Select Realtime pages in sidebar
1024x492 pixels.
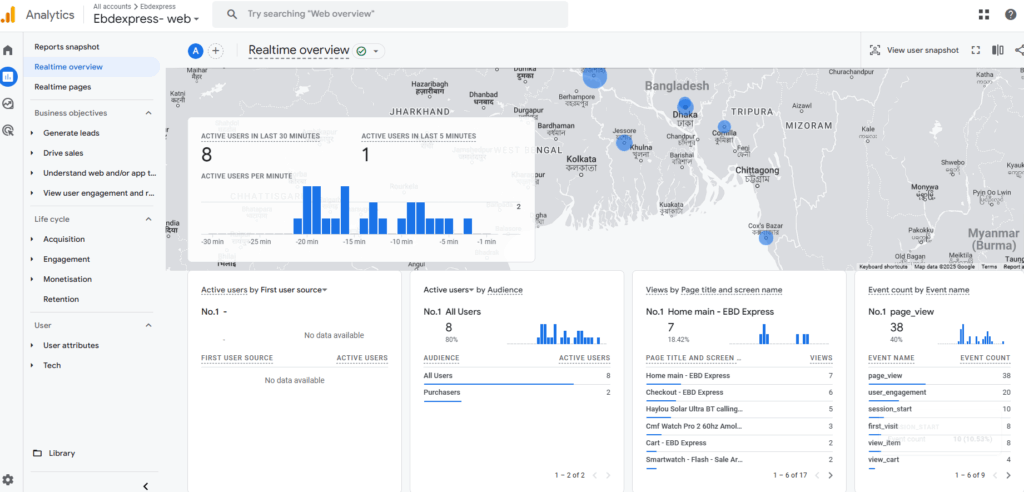tap(62, 87)
